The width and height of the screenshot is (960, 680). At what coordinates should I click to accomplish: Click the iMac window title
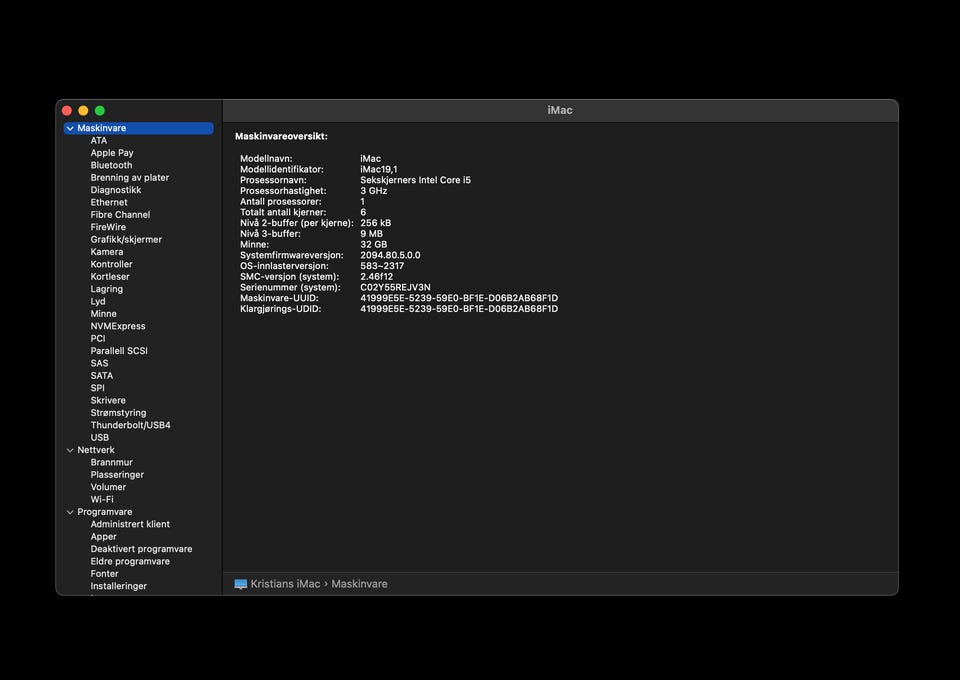[560, 110]
